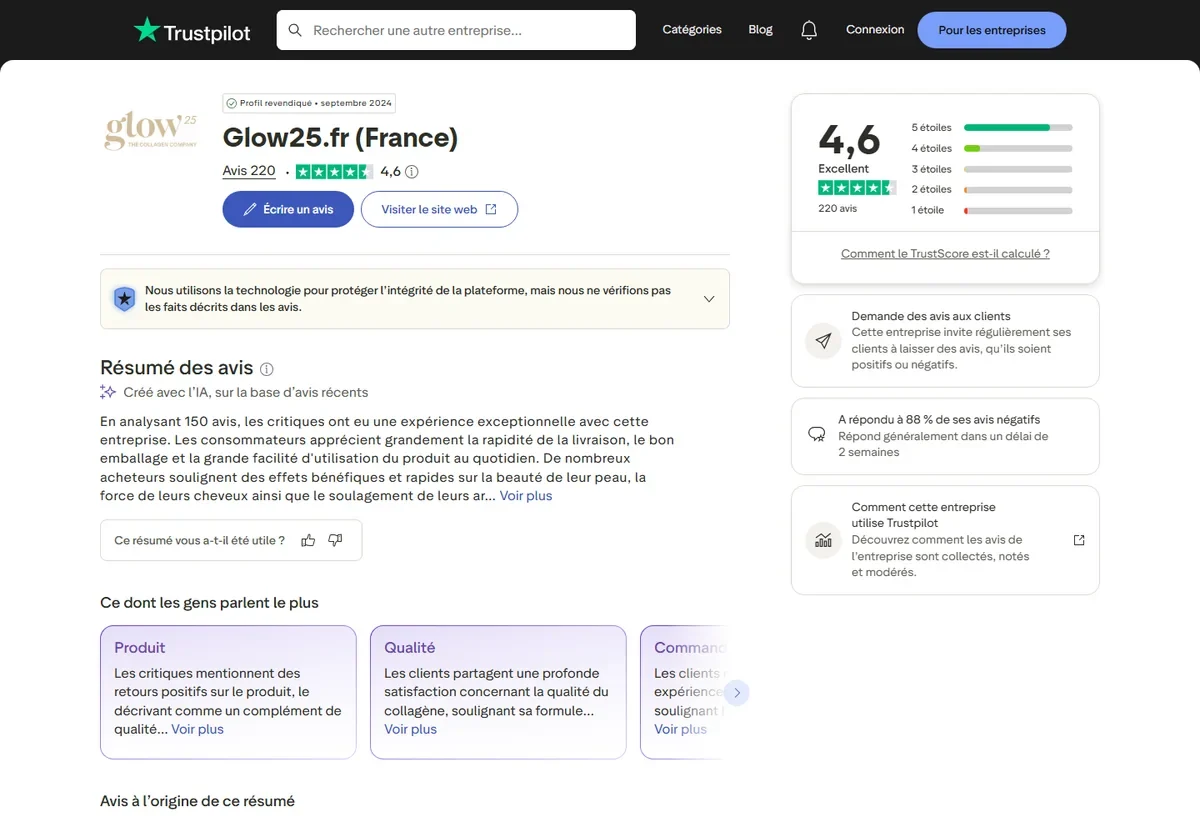Image resolution: width=1200 pixels, height=817 pixels.
Task: Click the A répondu à 88 % text
Action: point(939,420)
